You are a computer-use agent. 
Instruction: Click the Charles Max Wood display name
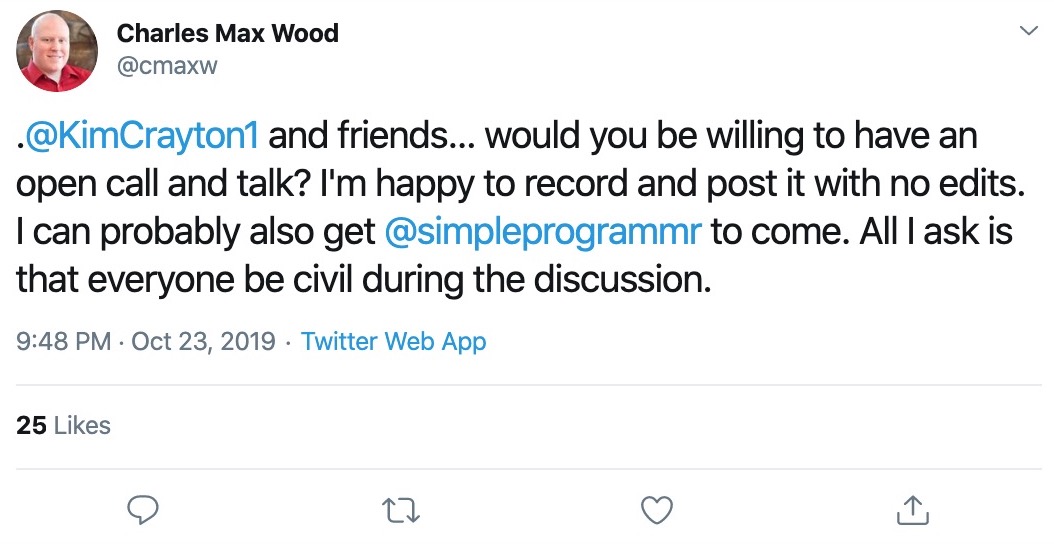click(227, 33)
